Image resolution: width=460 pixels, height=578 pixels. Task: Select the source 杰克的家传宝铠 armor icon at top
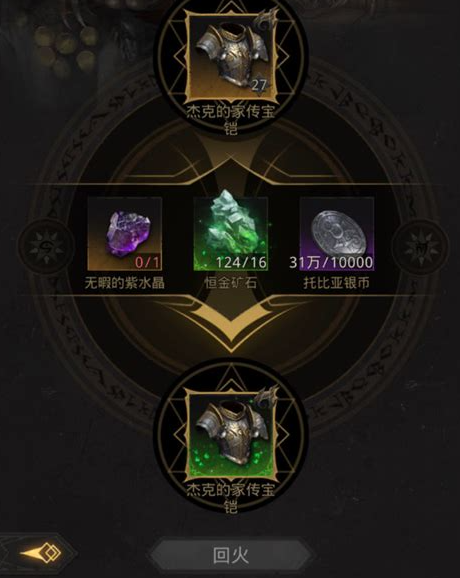[x=231, y=56]
